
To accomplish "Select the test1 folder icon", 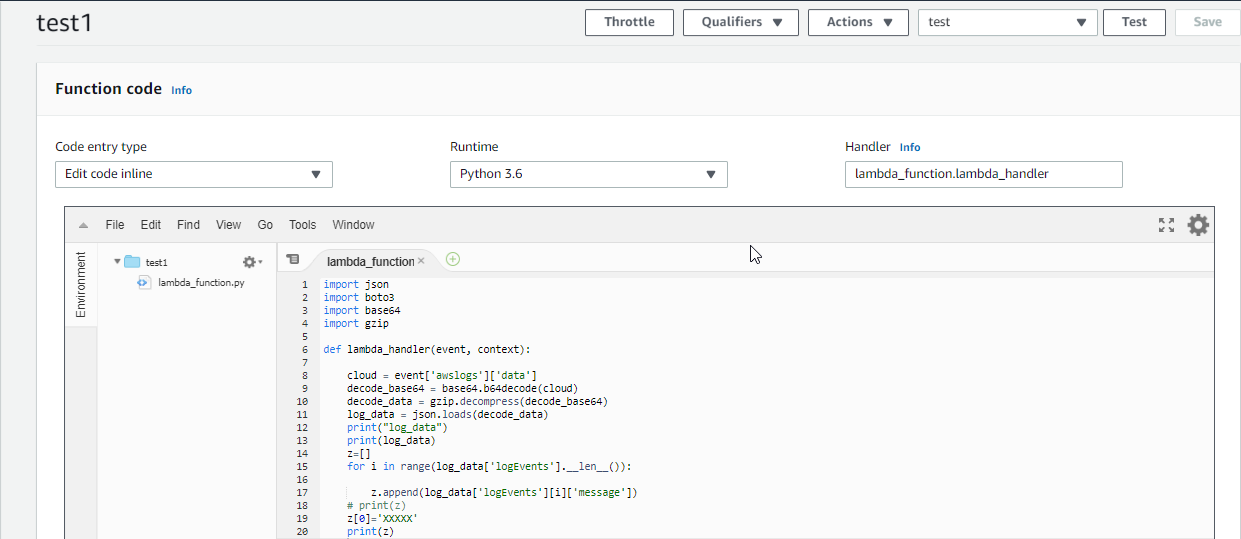I will [x=132, y=262].
